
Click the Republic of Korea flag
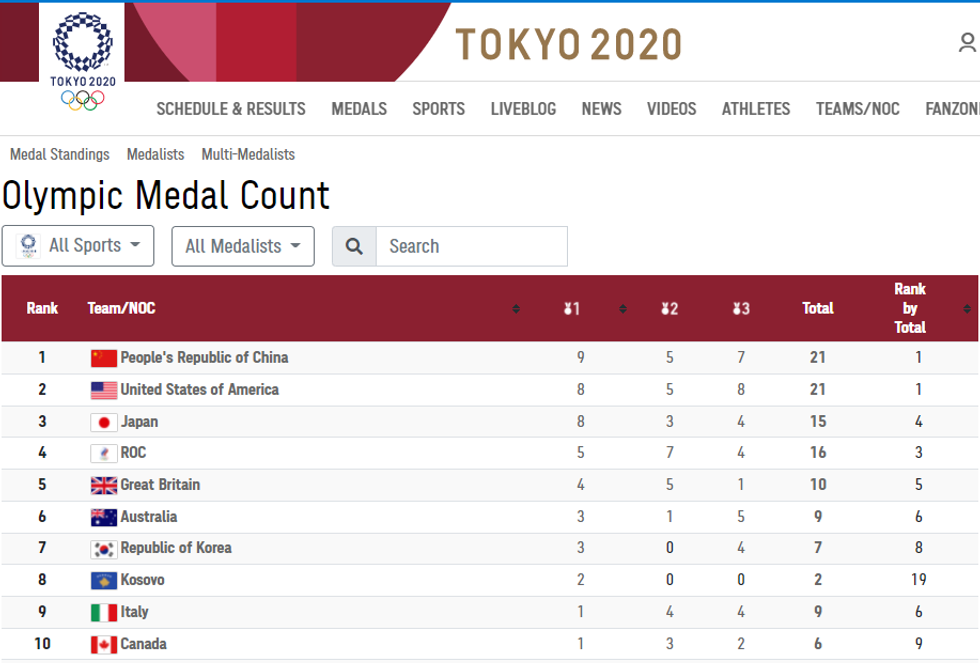coord(104,548)
